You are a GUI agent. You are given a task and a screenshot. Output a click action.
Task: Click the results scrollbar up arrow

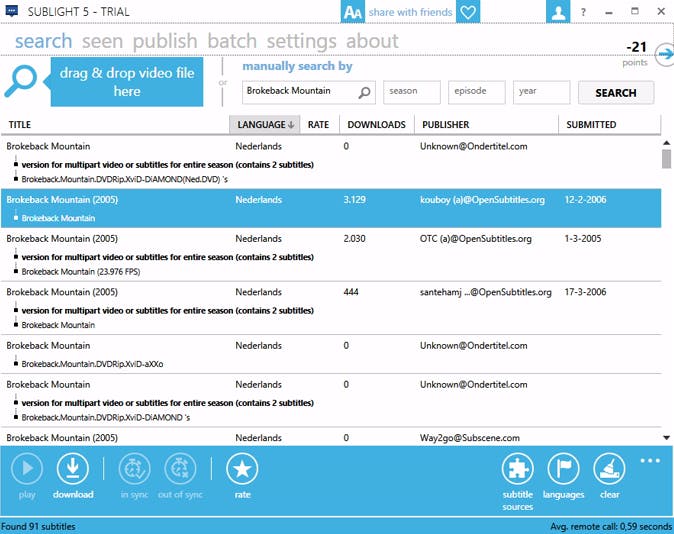pyautogui.click(x=666, y=142)
